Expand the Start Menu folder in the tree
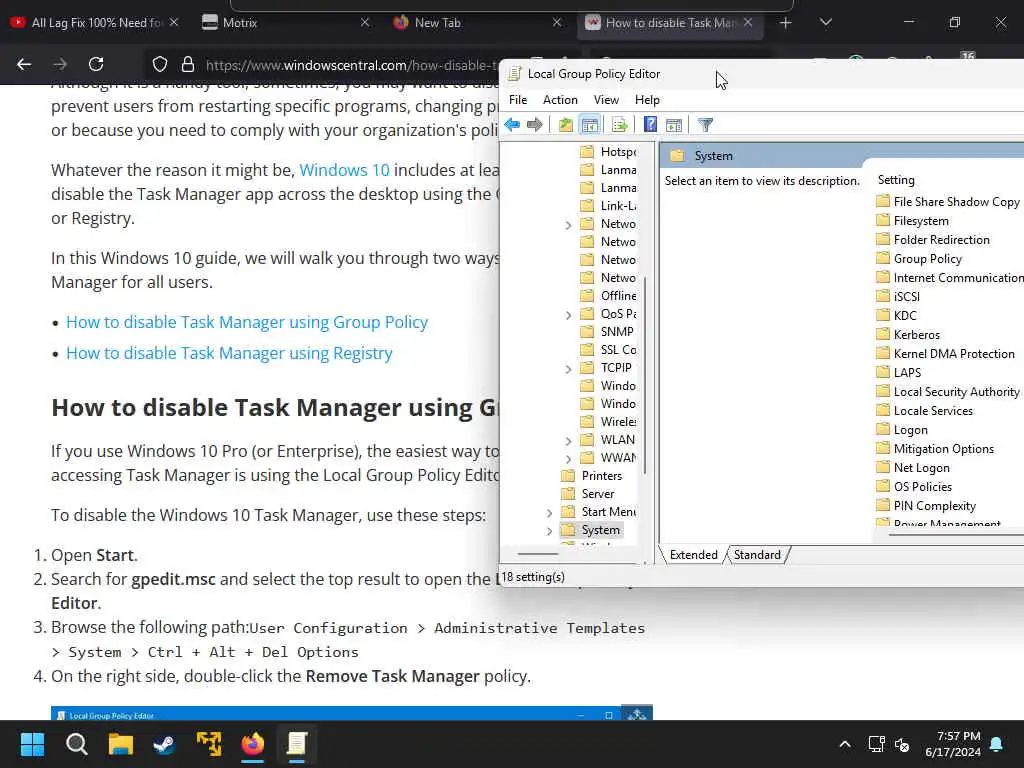 549,513
